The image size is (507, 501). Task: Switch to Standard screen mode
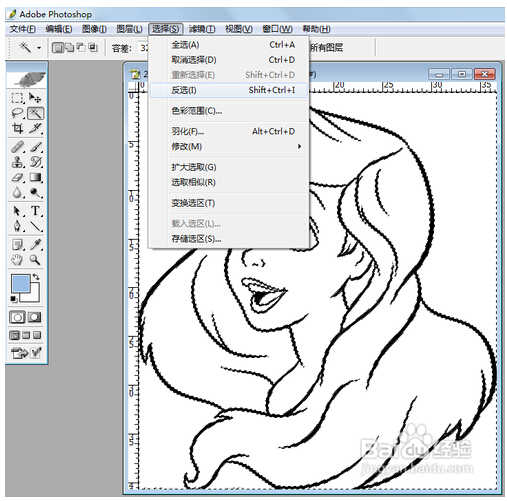(14, 335)
